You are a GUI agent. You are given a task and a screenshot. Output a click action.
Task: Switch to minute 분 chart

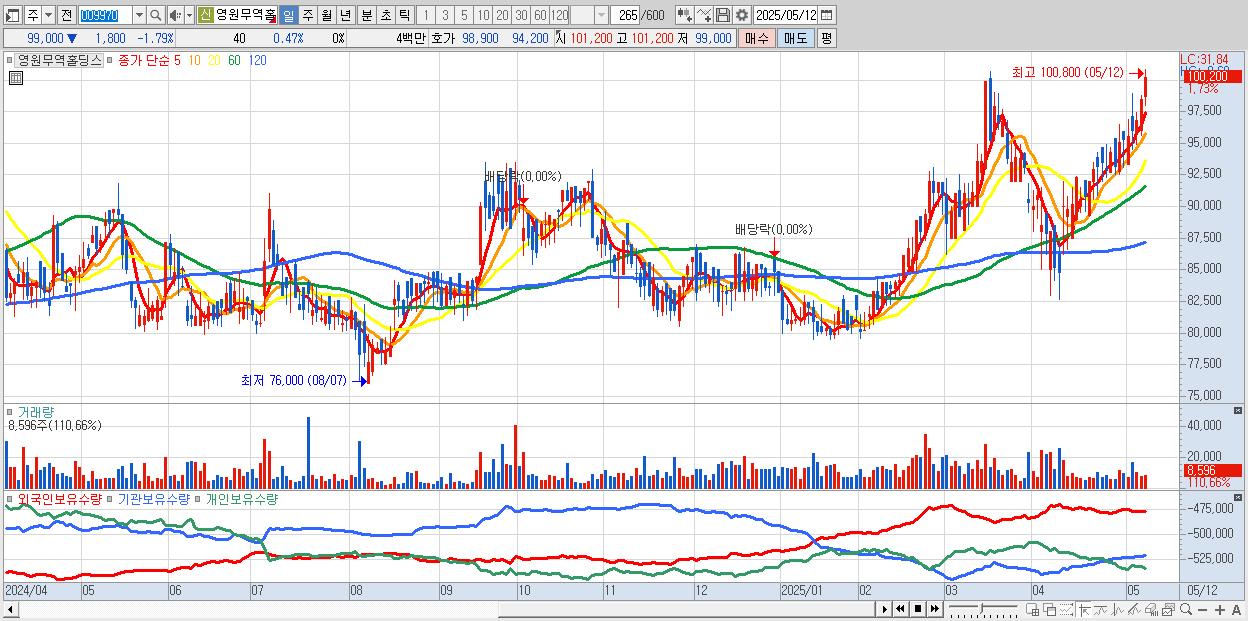[x=366, y=15]
